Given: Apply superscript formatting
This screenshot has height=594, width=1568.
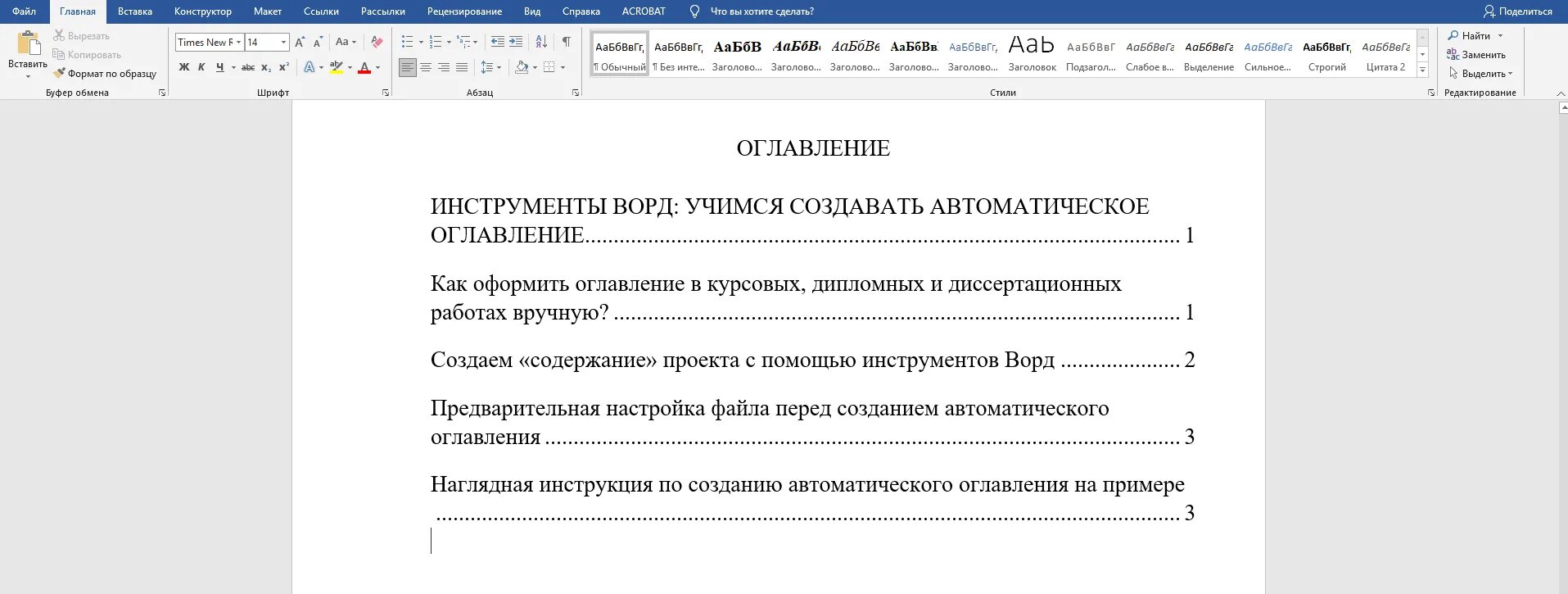Looking at the screenshot, I should point(284,67).
